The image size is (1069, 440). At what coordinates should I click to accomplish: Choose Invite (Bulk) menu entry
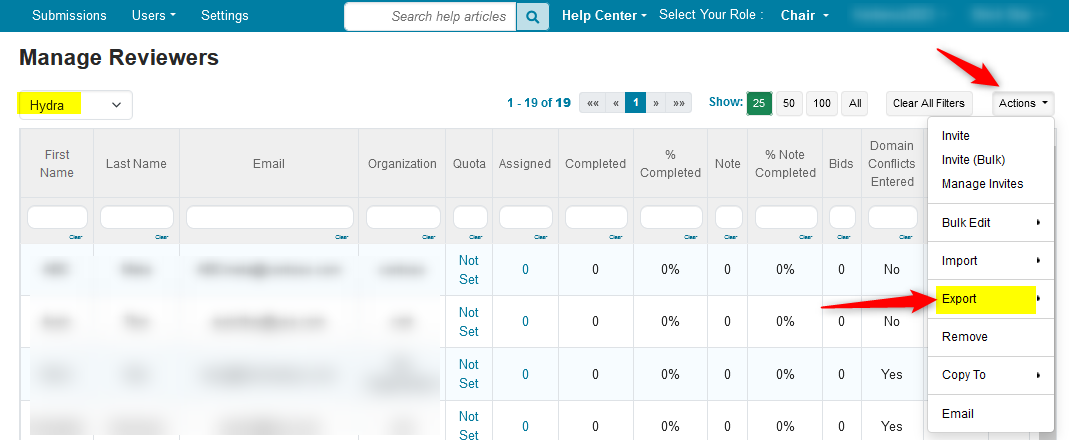[973, 160]
